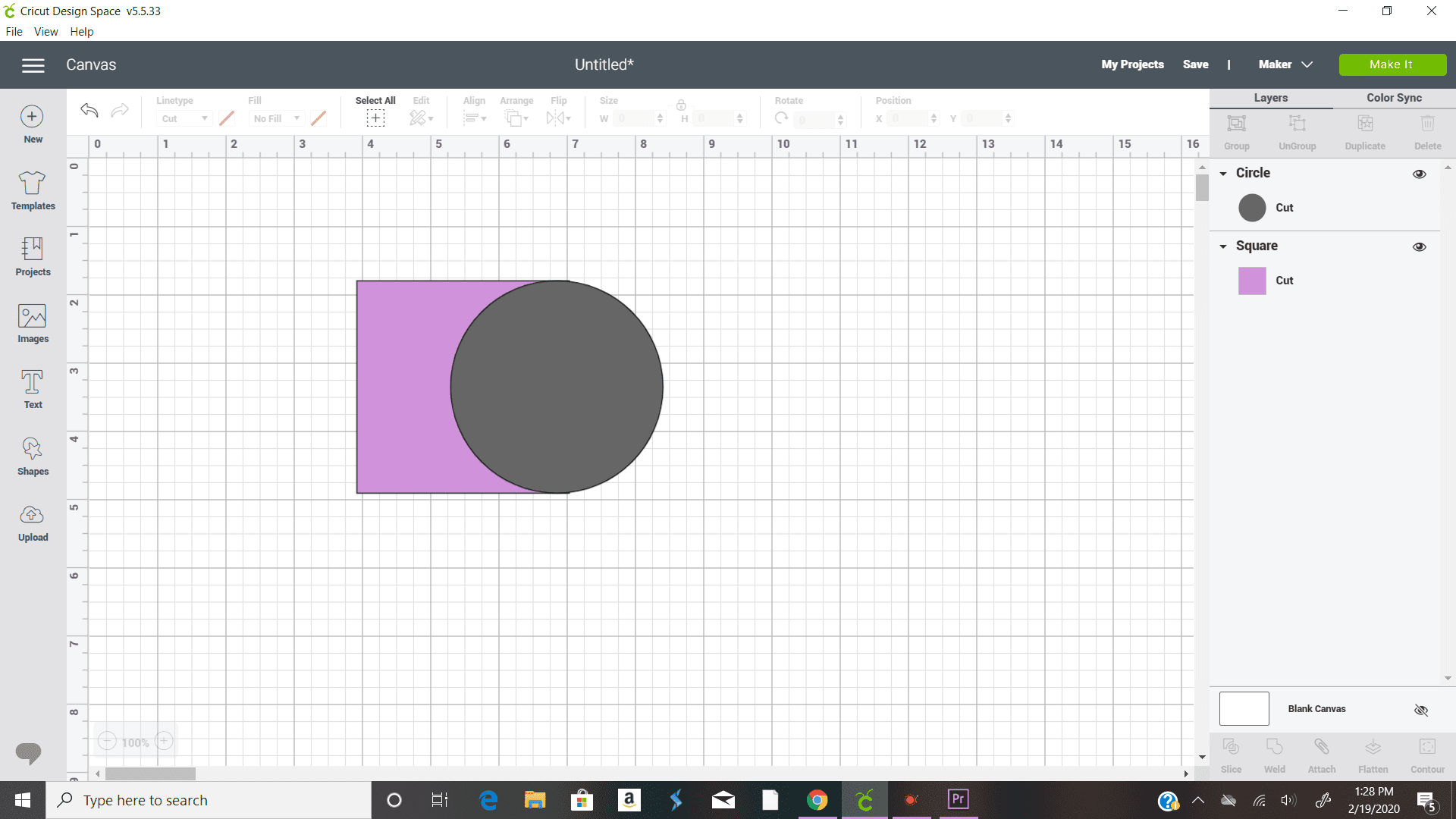
Task: Select the gray Circle Cut layer swatch
Action: pyautogui.click(x=1252, y=208)
